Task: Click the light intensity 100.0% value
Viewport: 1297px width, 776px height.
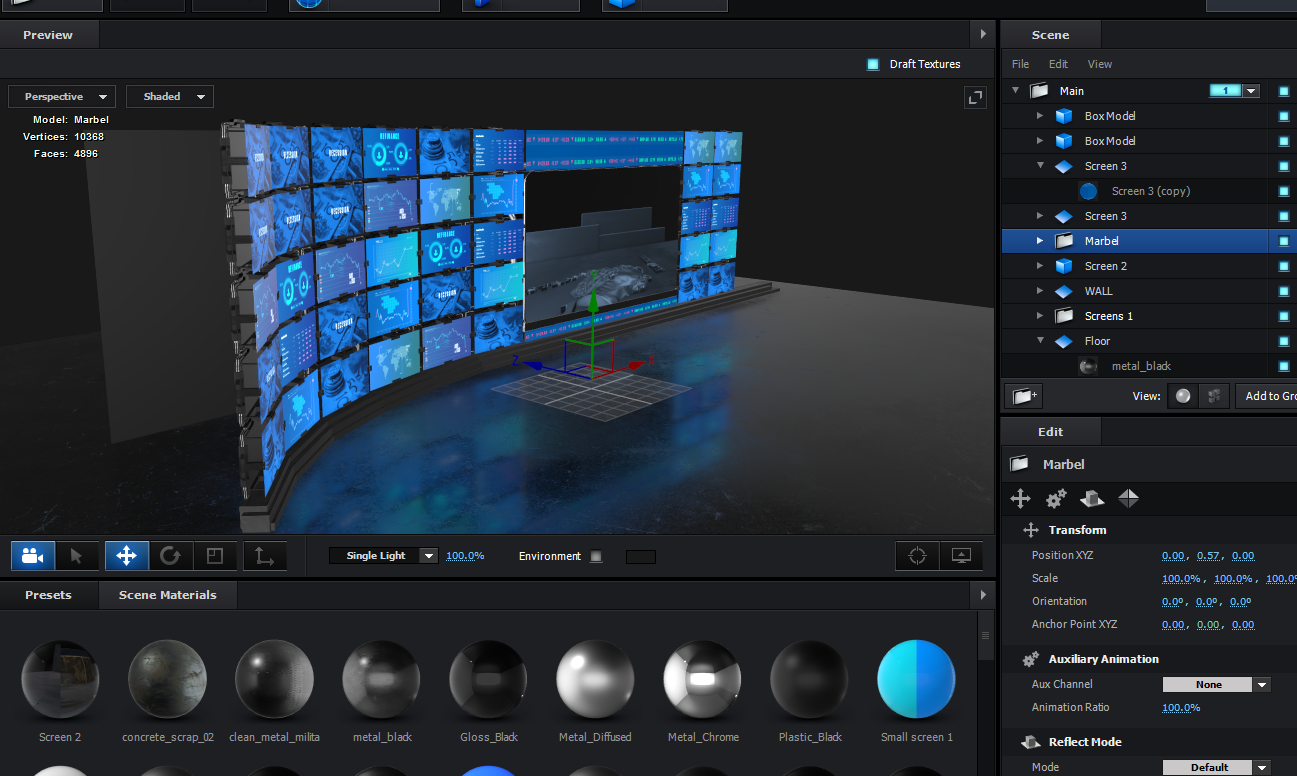Action: pyautogui.click(x=465, y=556)
